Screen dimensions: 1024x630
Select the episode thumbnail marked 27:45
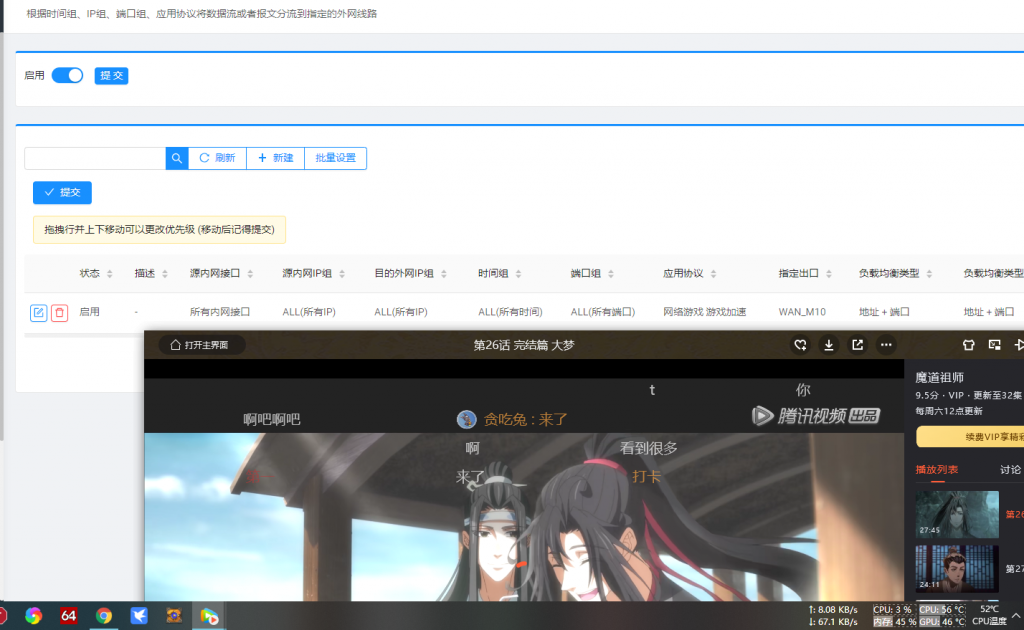957,514
